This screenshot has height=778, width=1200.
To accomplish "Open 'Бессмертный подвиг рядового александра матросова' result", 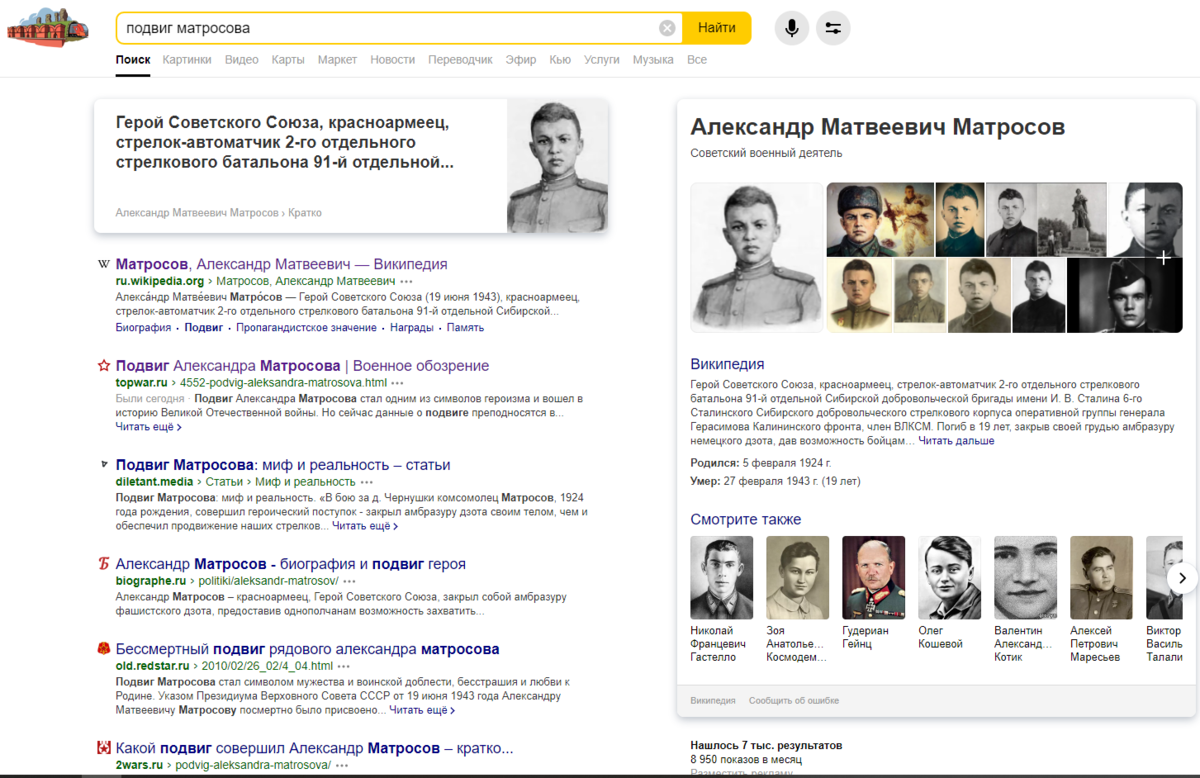I will pyautogui.click(x=308, y=648).
